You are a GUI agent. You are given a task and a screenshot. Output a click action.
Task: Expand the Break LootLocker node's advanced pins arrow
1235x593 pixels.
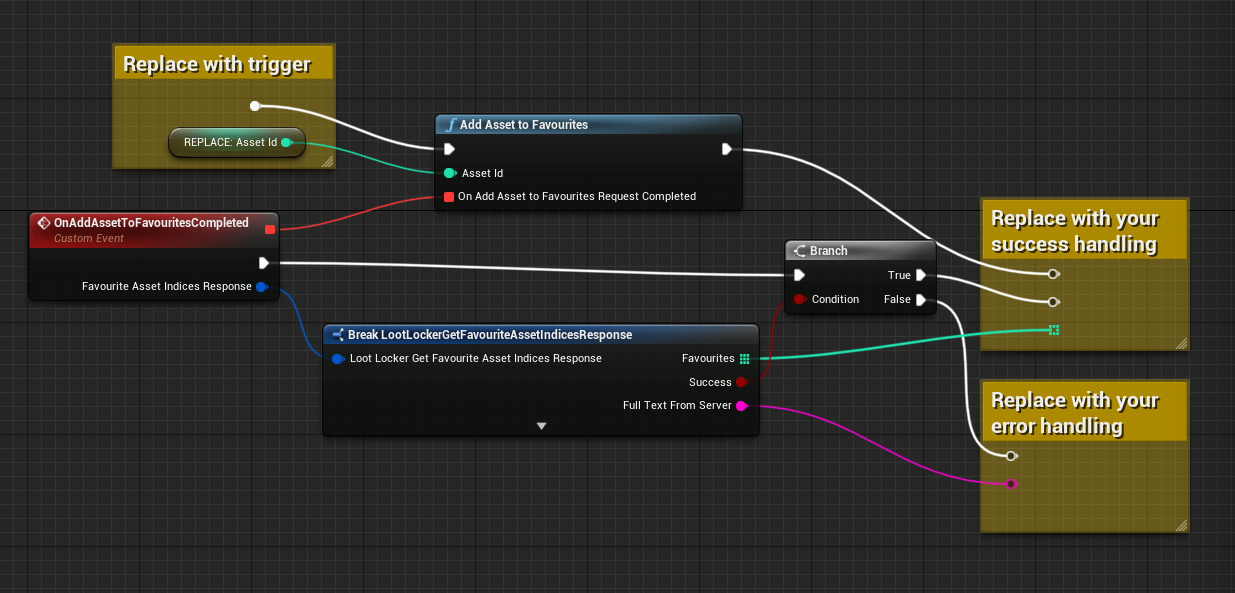pyautogui.click(x=541, y=425)
